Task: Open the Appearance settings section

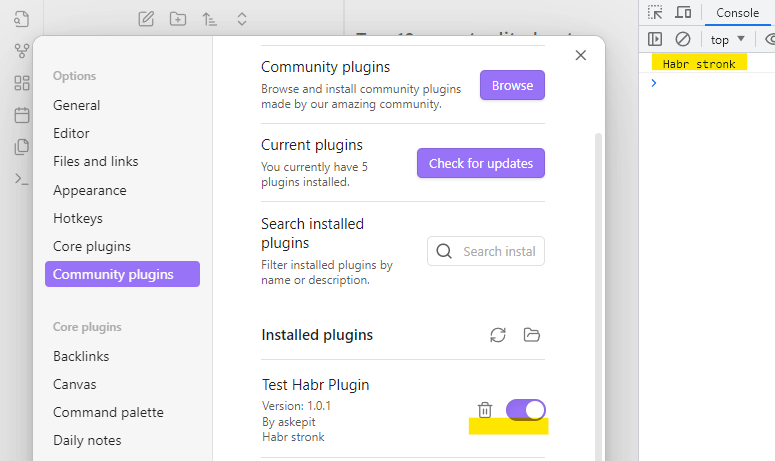Action: (90, 190)
